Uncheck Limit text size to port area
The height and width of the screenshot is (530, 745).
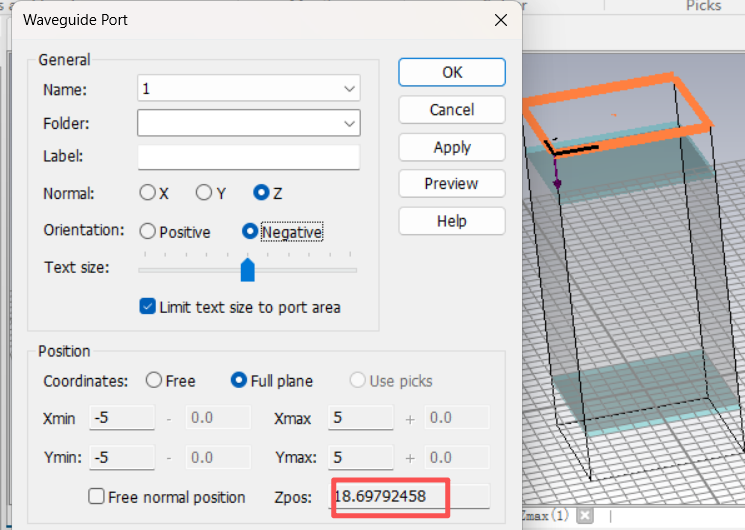pyautogui.click(x=147, y=307)
